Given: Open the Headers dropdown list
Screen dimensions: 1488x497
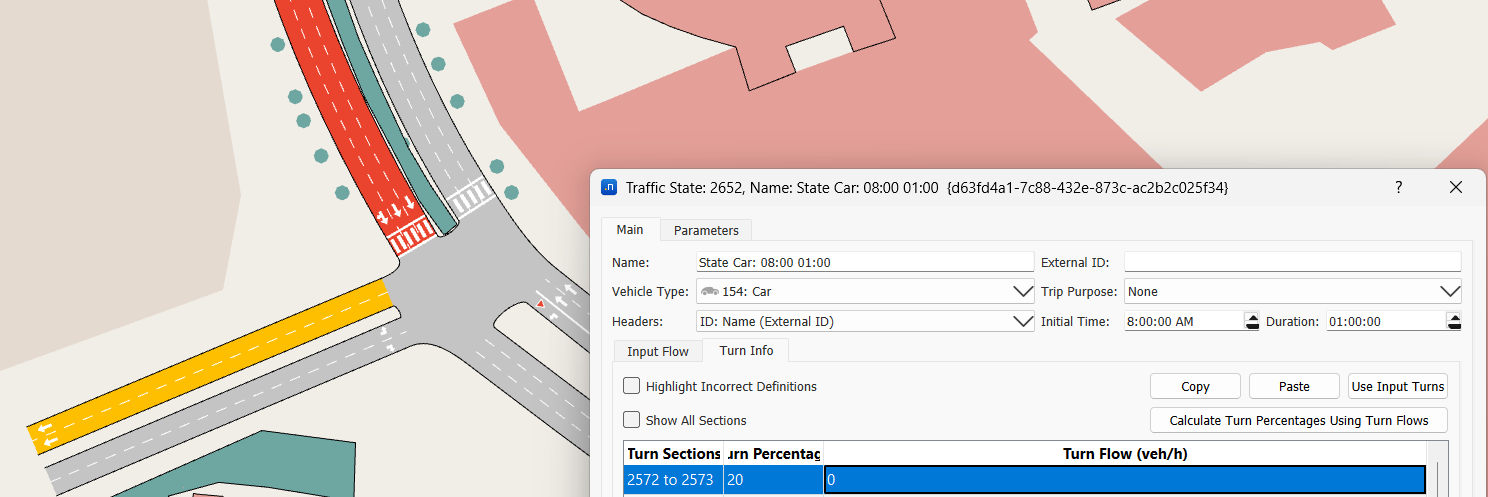Looking at the screenshot, I should click(1022, 322).
